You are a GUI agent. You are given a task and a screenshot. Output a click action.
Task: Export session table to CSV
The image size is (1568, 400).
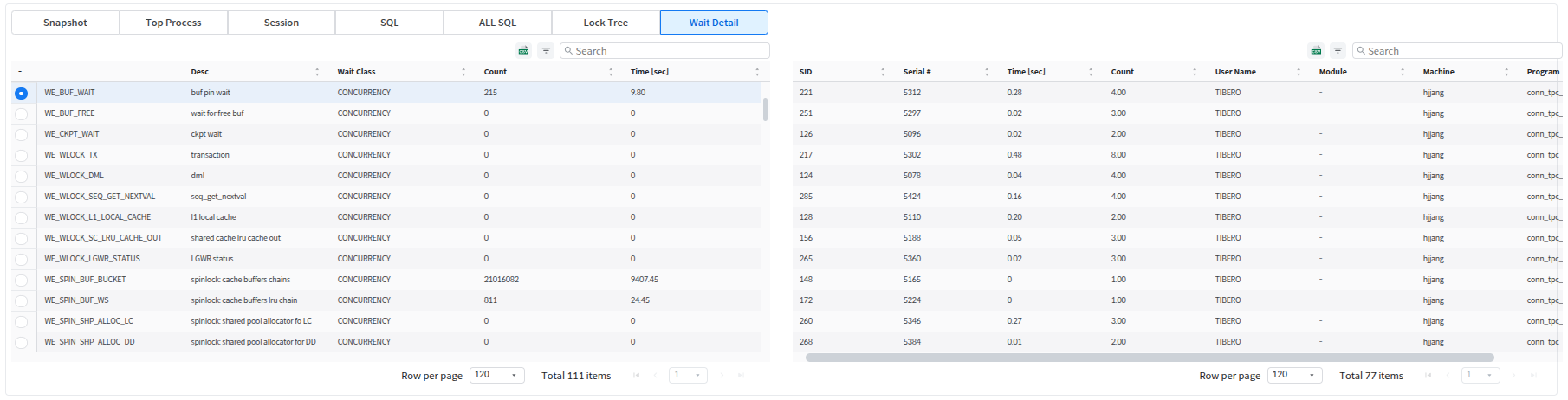click(x=1316, y=51)
